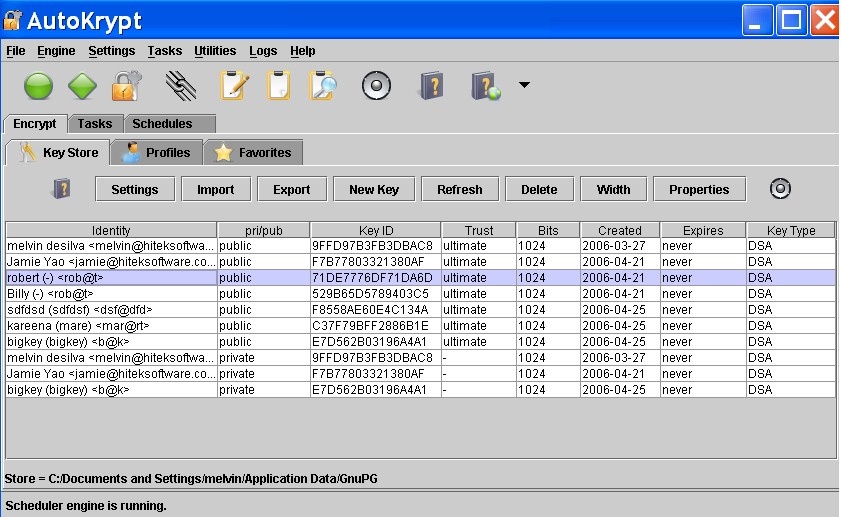
Task: Click the help book icon in main toolbar
Action: [x=430, y=86]
